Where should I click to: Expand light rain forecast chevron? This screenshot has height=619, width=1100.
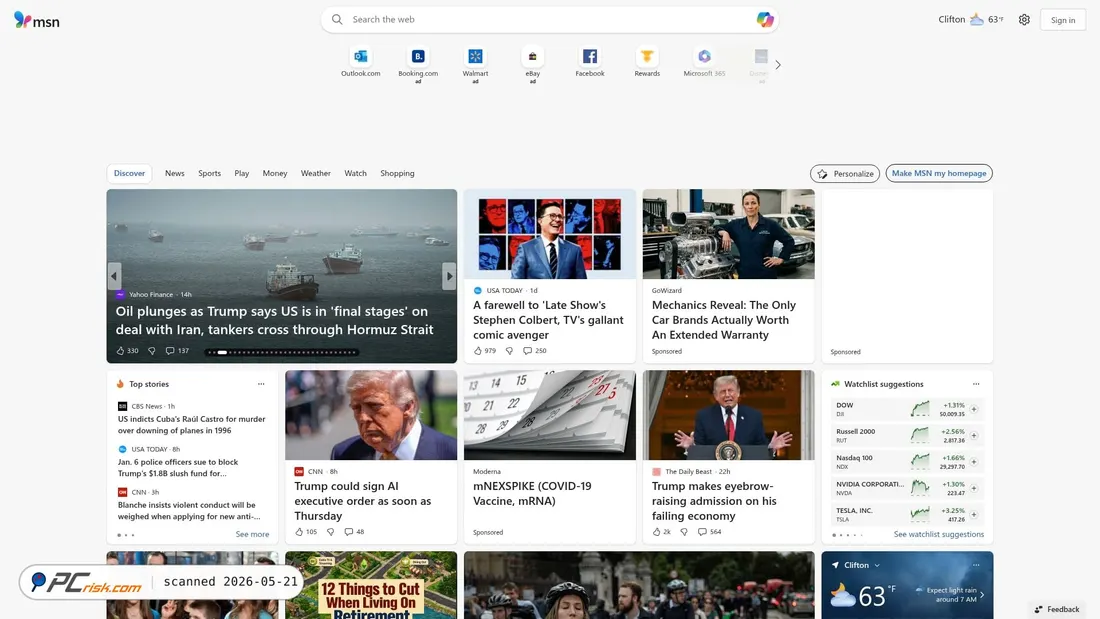[981, 595]
